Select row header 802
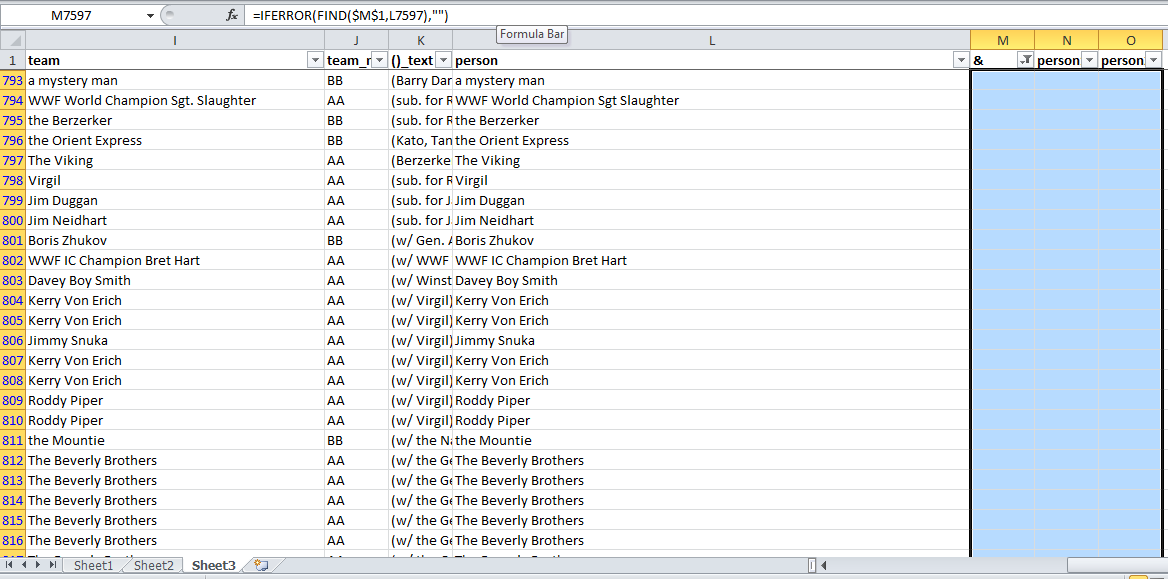The height and width of the screenshot is (579, 1168). click(x=13, y=261)
